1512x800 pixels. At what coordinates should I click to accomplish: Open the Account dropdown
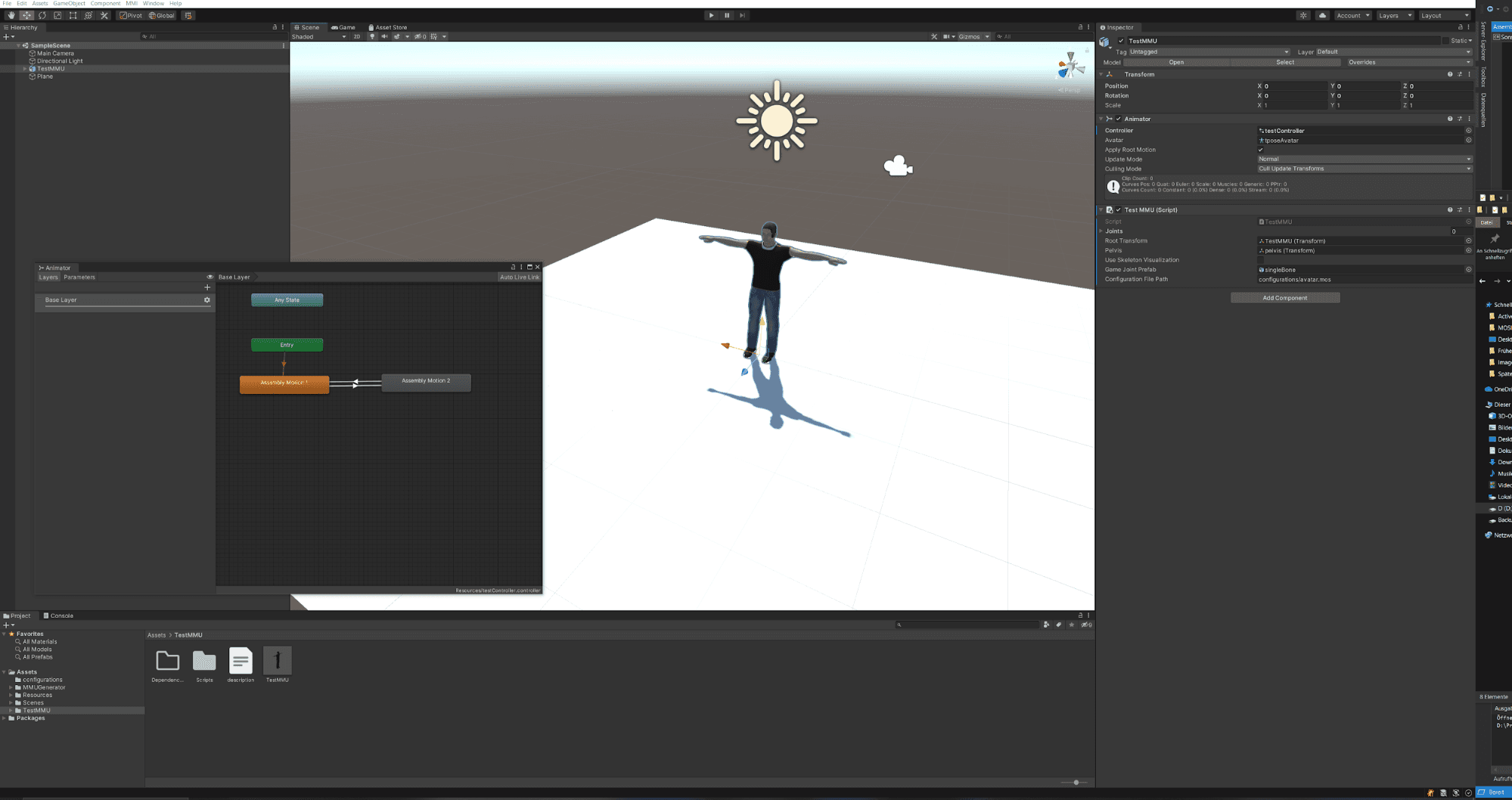(1352, 15)
